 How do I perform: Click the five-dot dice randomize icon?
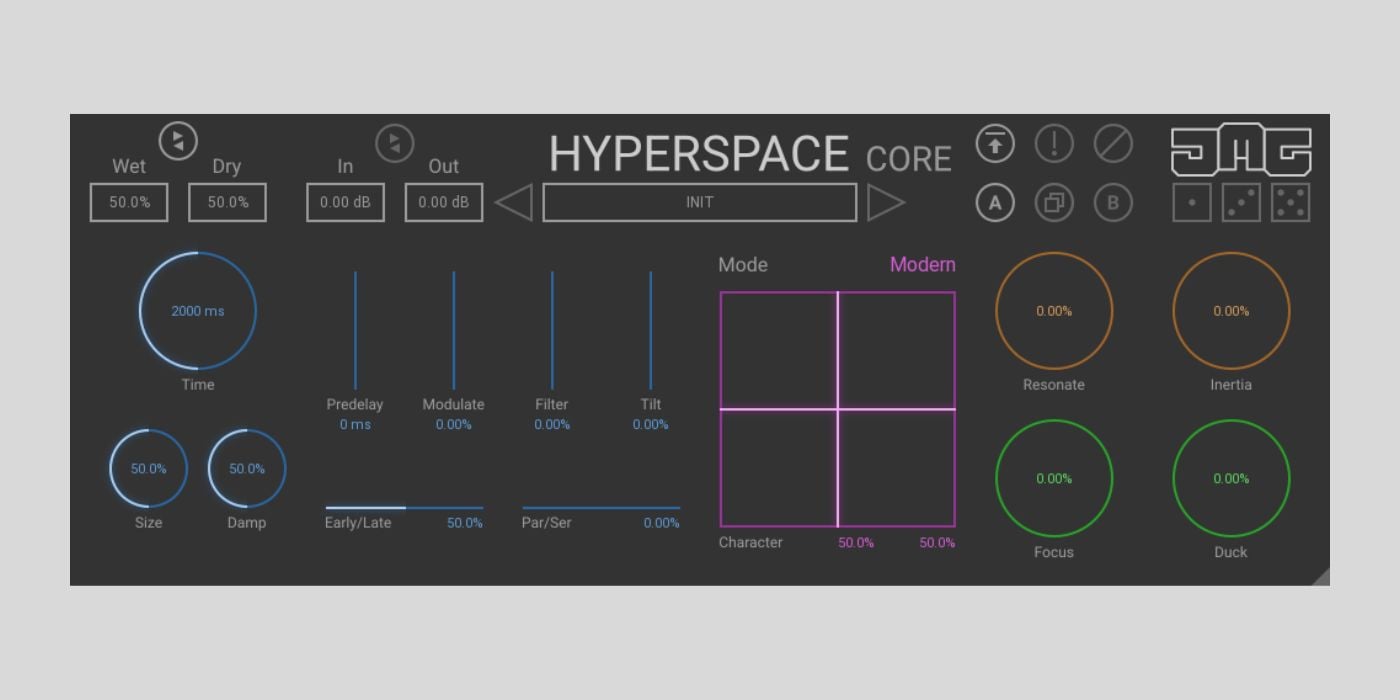click(x=1290, y=203)
